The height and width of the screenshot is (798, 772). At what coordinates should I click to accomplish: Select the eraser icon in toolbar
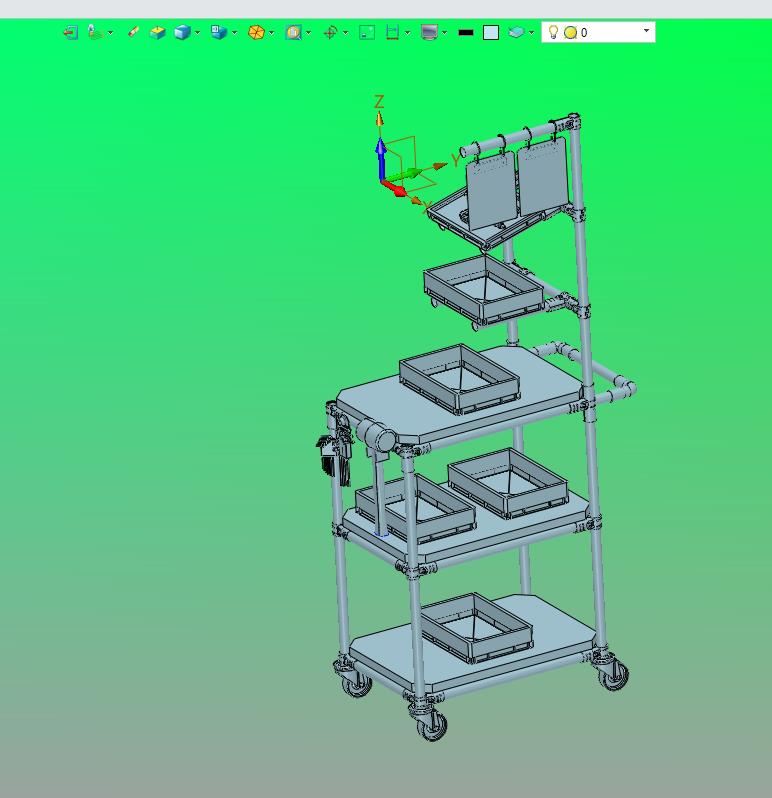click(133, 32)
